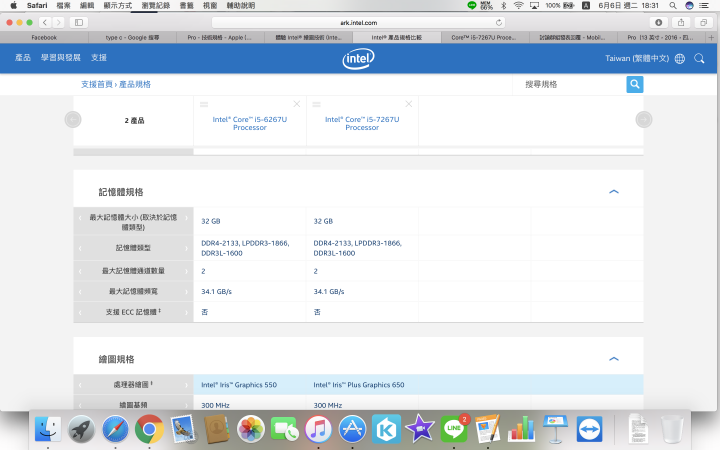Image resolution: width=720 pixels, height=450 pixels.
Task: Show all tabs overview in Safari
Action: pos(703,22)
